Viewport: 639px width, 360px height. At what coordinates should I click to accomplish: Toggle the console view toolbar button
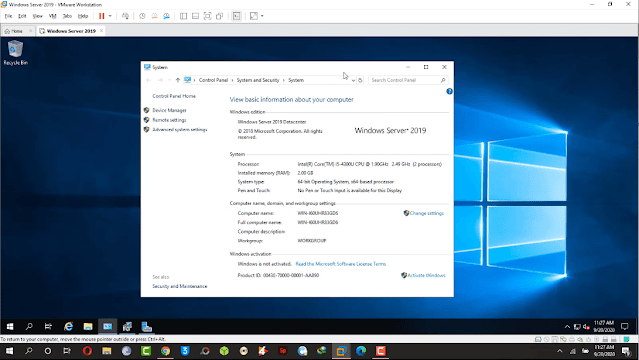pos(236,16)
